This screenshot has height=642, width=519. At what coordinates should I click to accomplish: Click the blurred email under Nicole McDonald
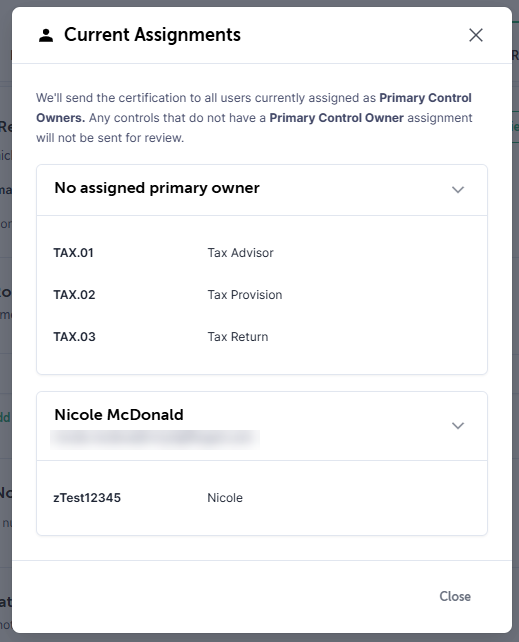(155, 439)
